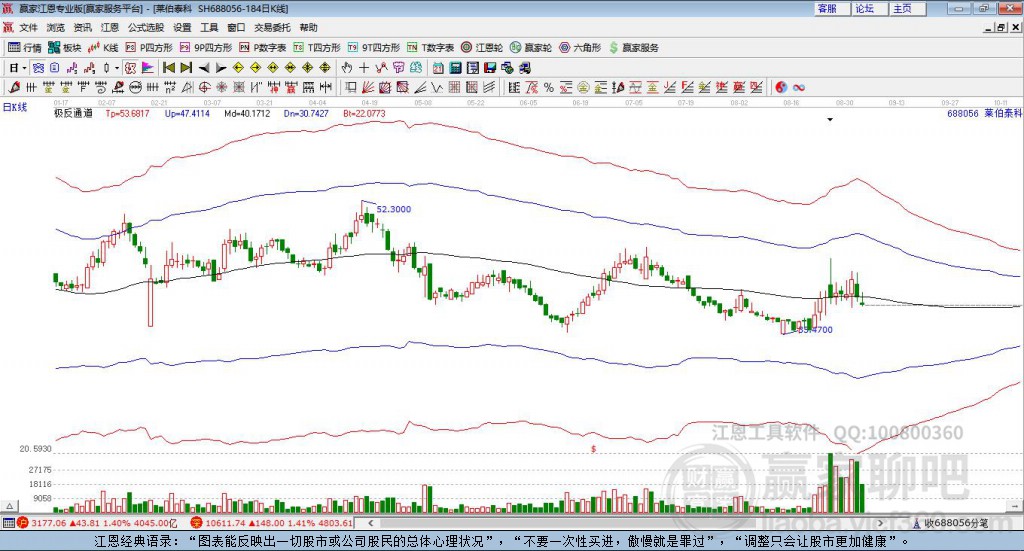Select the red pen drawing tool
The width and height of the screenshot is (1024, 551).
14,87
